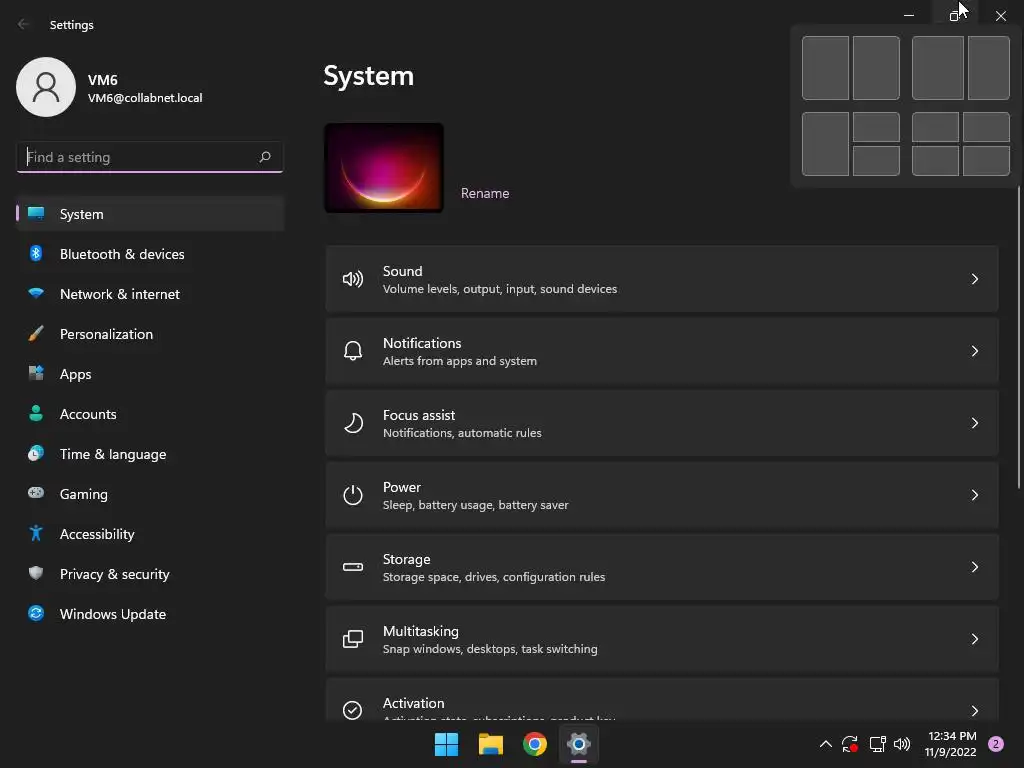Click the Storage drive icon
The height and width of the screenshot is (768, 1024).
pyautogui.click(x=353, y=567)
